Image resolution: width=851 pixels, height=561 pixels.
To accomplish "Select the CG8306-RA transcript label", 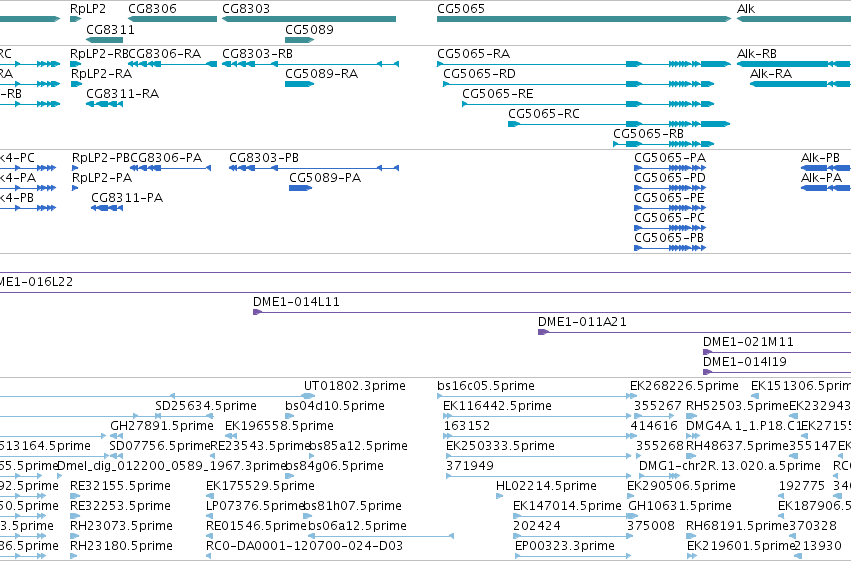I will (164, 54).
